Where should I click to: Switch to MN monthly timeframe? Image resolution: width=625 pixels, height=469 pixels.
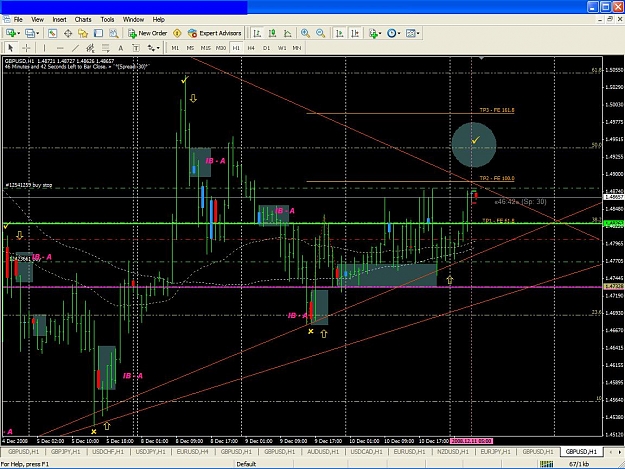coord(297,48)
